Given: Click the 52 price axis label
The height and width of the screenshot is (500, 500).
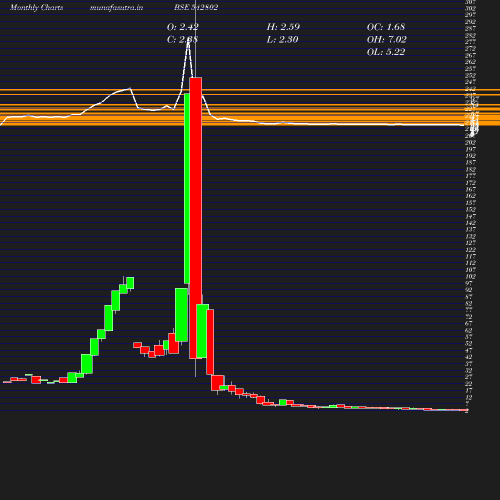Looking at the screenshot, I should click(469, 343).
